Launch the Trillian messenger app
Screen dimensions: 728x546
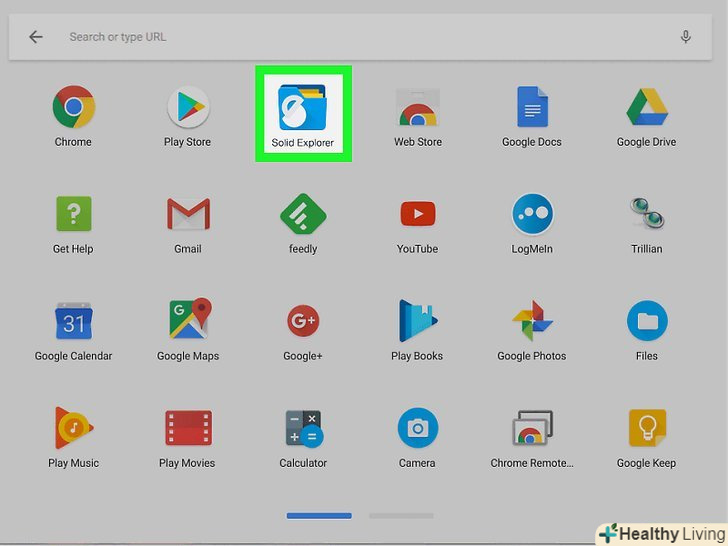pyautogui.click(x=647, y=213)
